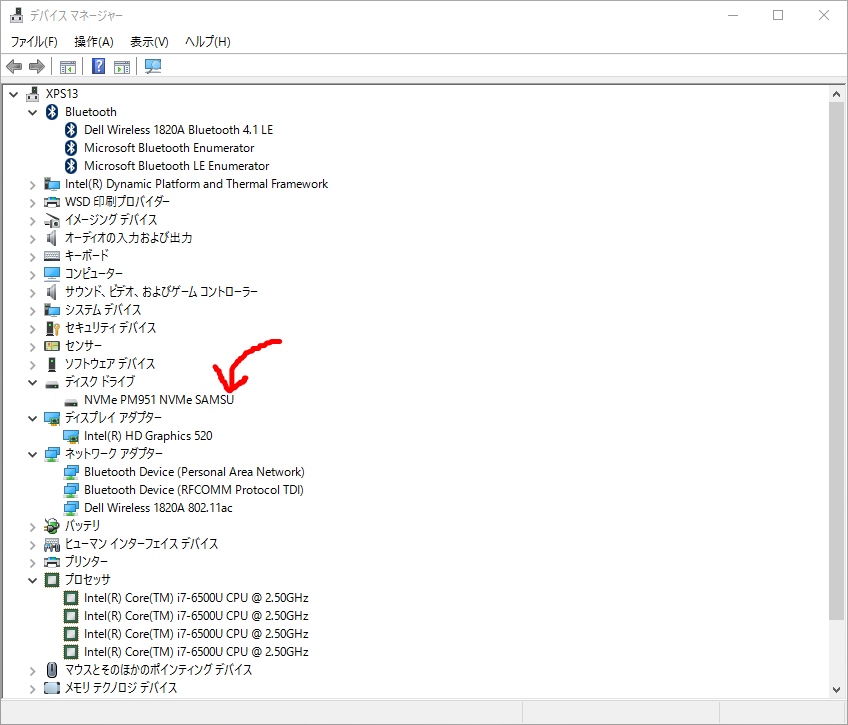The width and height of the screenshot is (848, 725).
Task: Open the 操作(A) menu
Action: 94,42
